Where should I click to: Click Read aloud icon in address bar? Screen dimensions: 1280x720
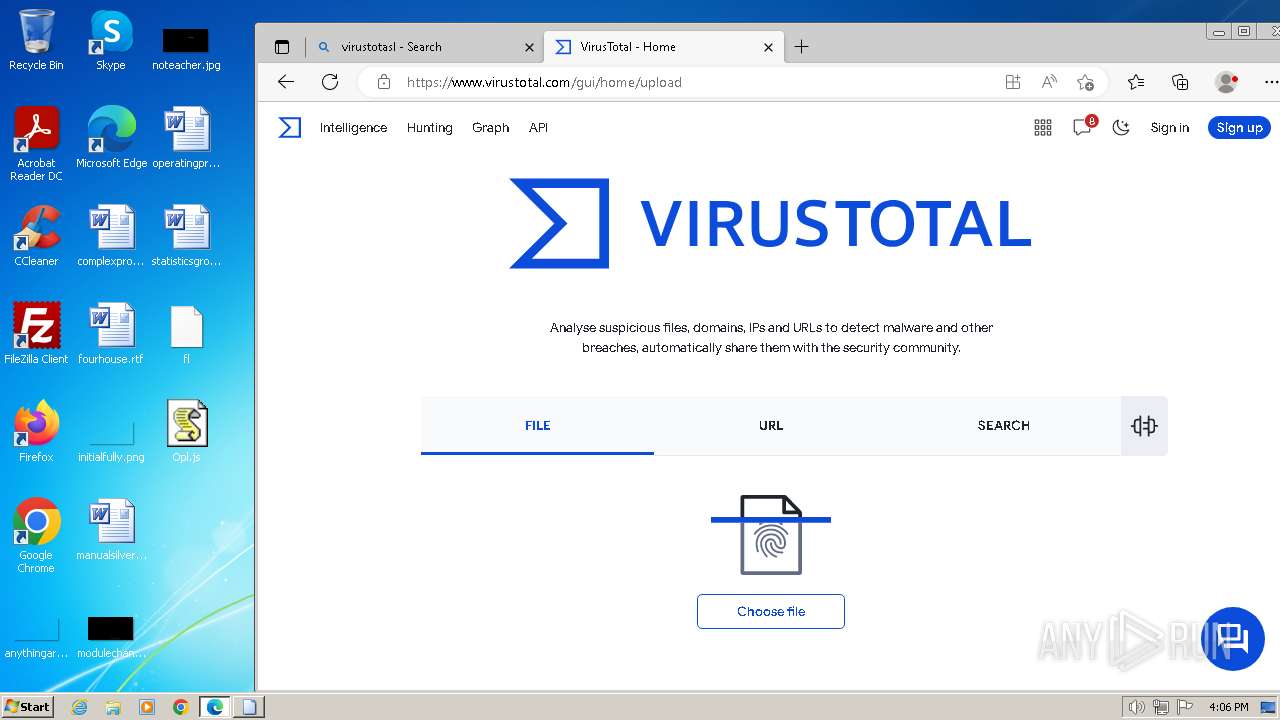tap(1049, 82)
